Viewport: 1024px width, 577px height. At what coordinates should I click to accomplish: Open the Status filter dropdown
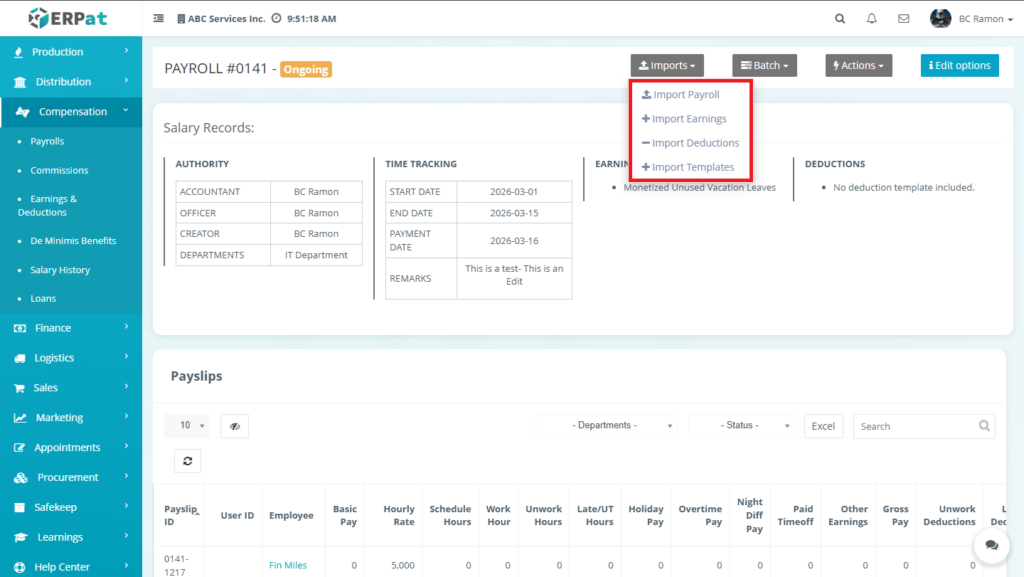pyautogui.click(x=741, y=426)
